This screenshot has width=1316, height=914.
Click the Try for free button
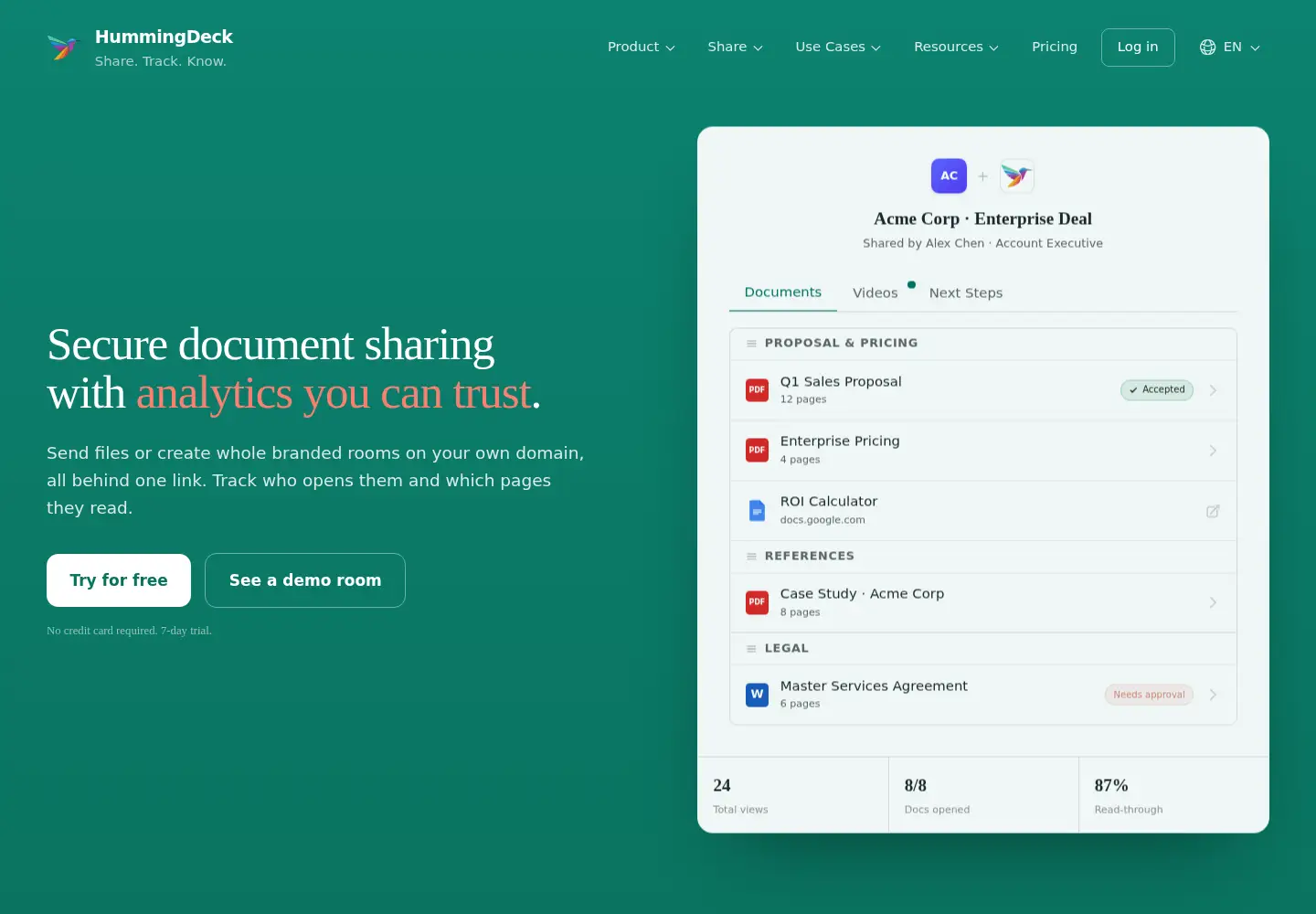point(119,580)
